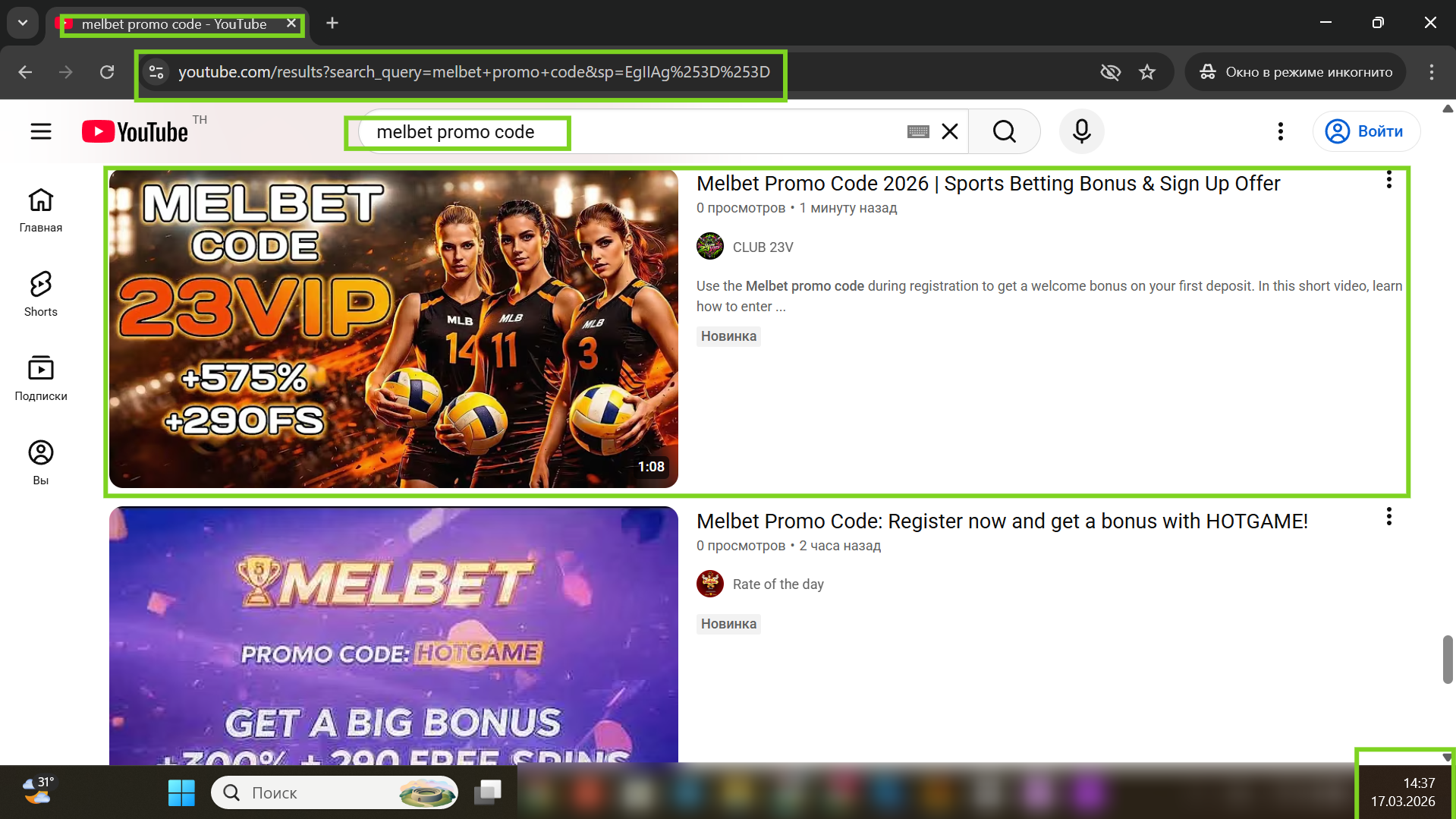Open the on-screen keyboard icon in search box
1456x819 pixels.
pyautogui.click(x=918, y=131)
